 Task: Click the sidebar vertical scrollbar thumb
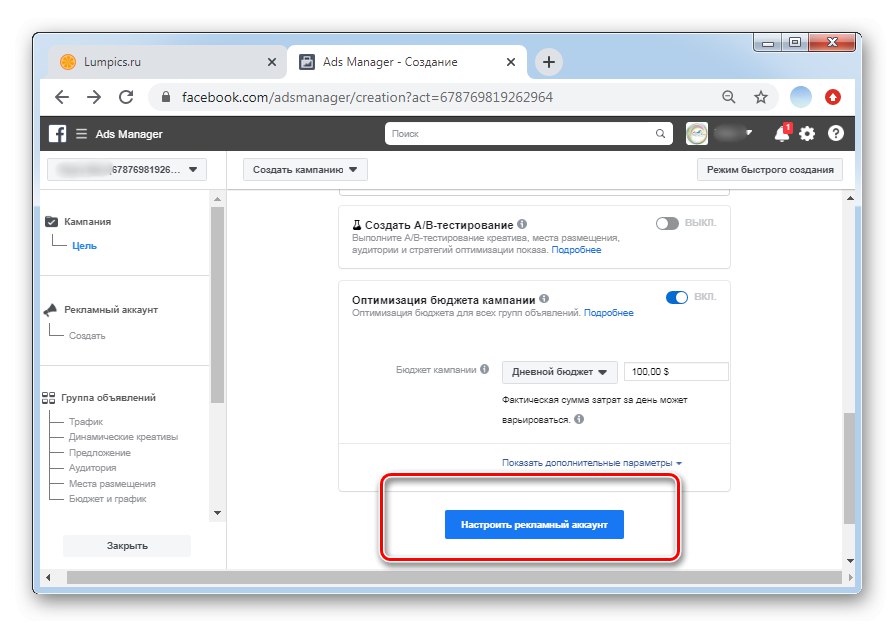(x=217, y=304)
